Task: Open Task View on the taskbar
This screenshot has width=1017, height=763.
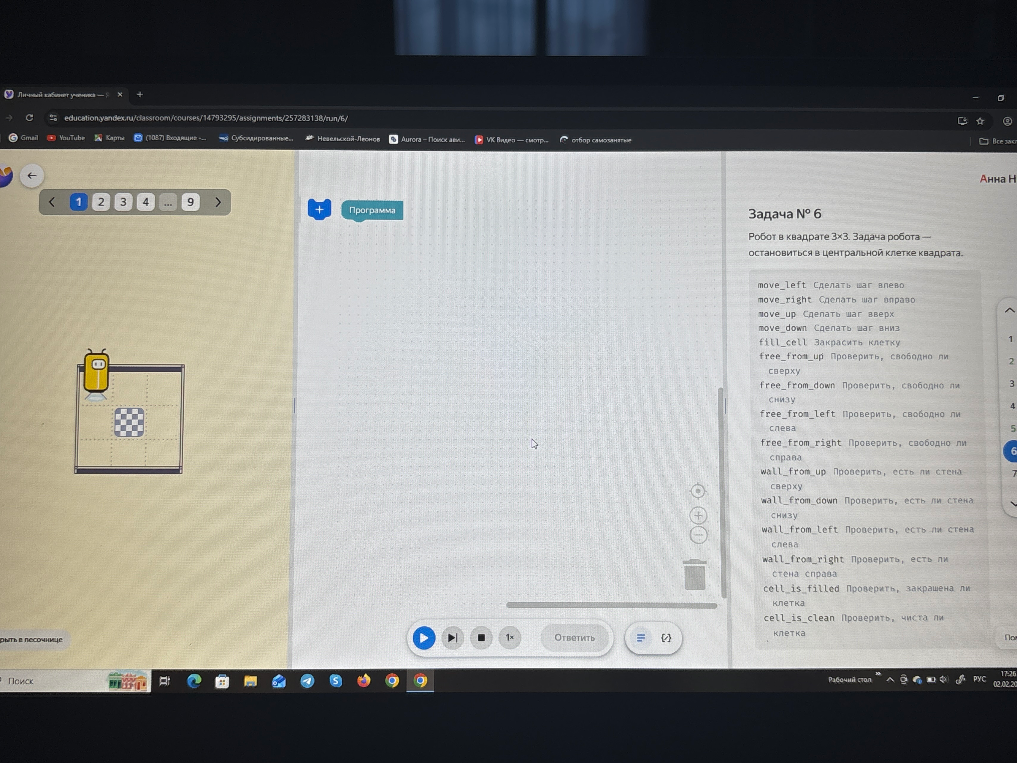Action: click(x=165, y=681)
